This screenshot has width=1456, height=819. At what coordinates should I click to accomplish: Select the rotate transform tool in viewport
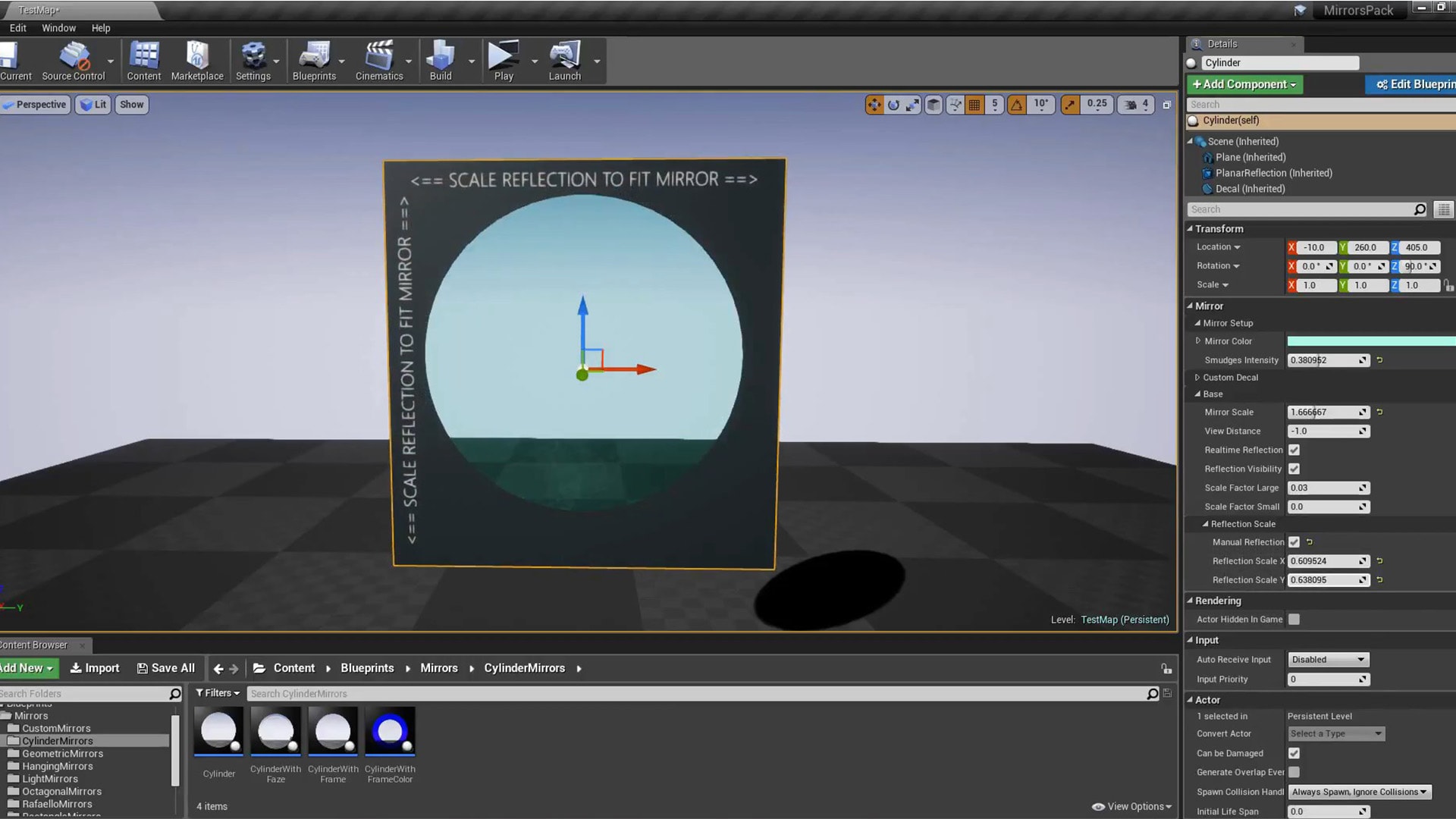(893, 105)
